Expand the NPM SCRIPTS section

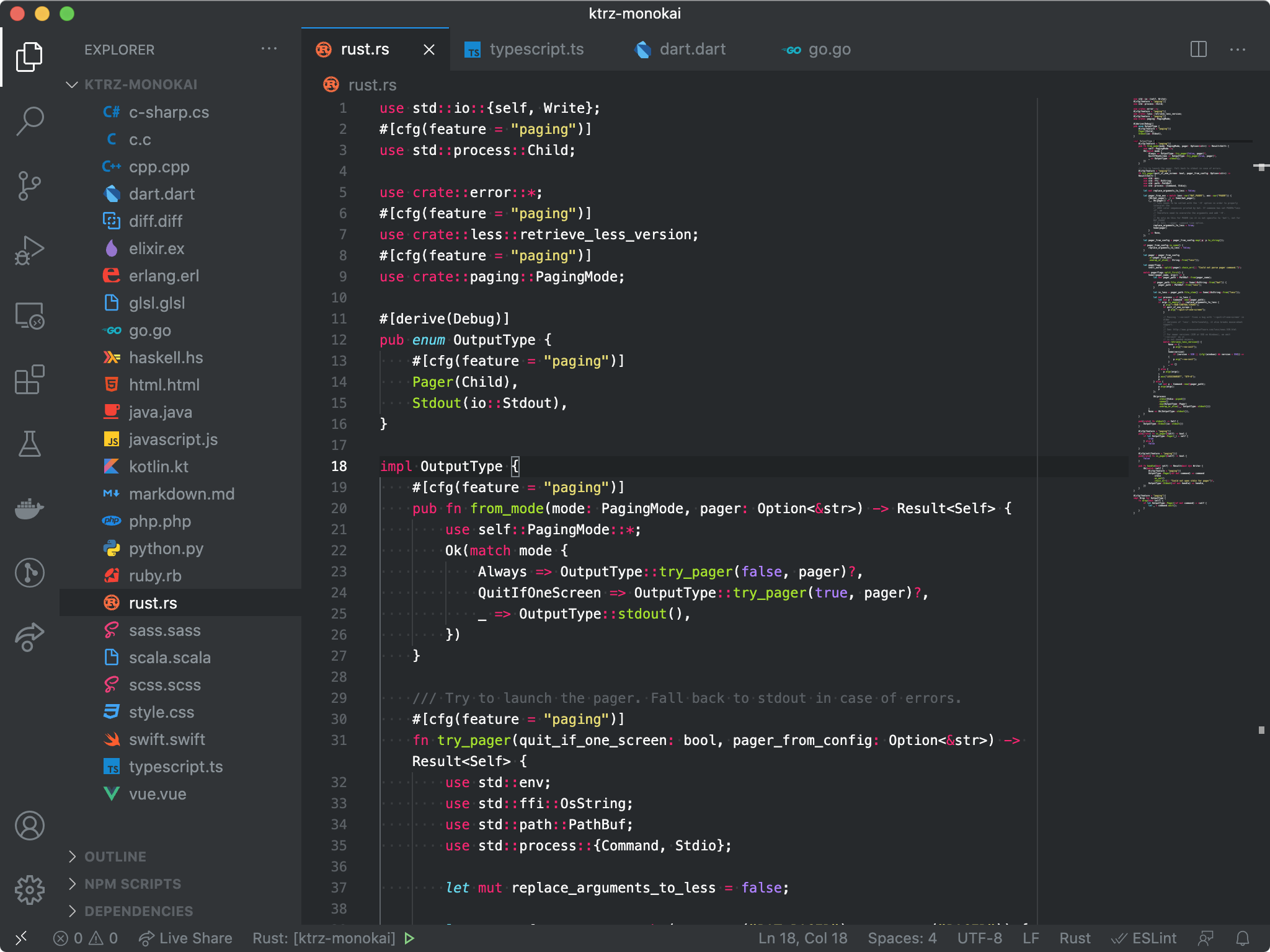click(133, 884)
